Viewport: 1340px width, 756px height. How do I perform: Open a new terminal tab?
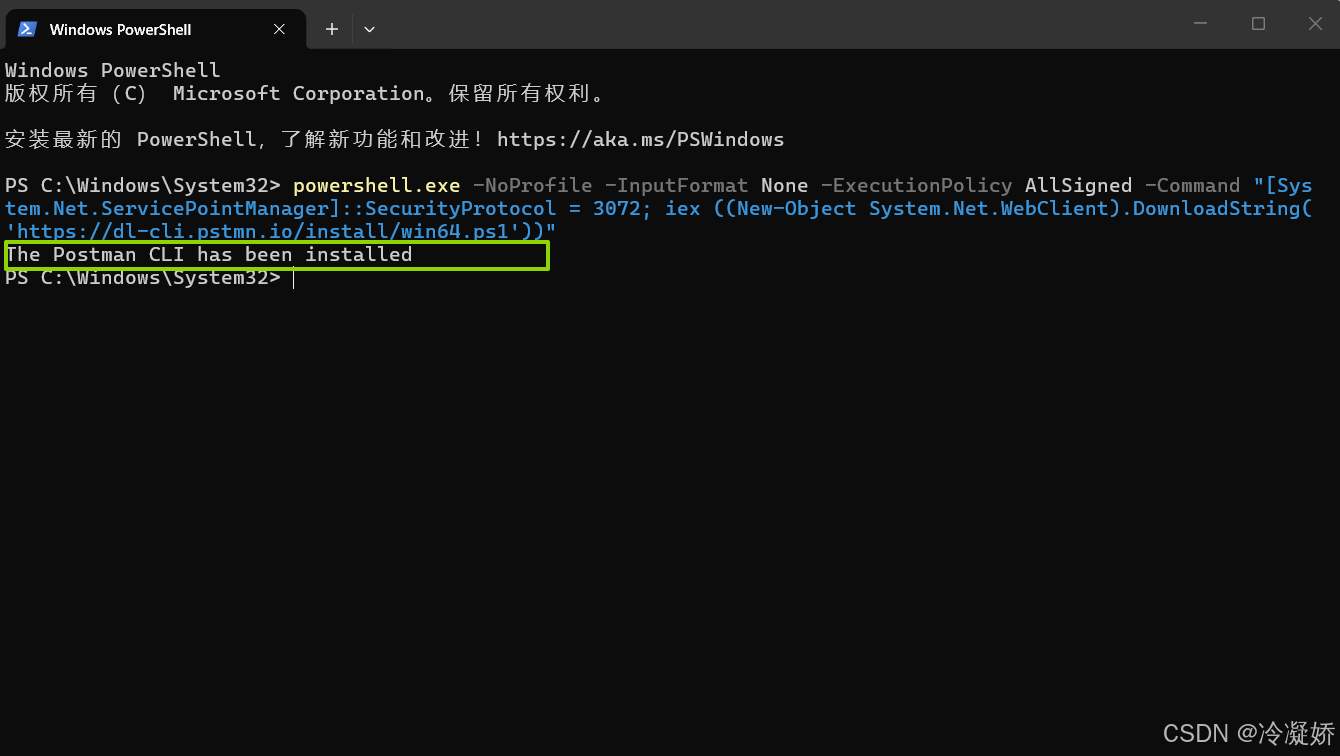click(x=332, y=29)
